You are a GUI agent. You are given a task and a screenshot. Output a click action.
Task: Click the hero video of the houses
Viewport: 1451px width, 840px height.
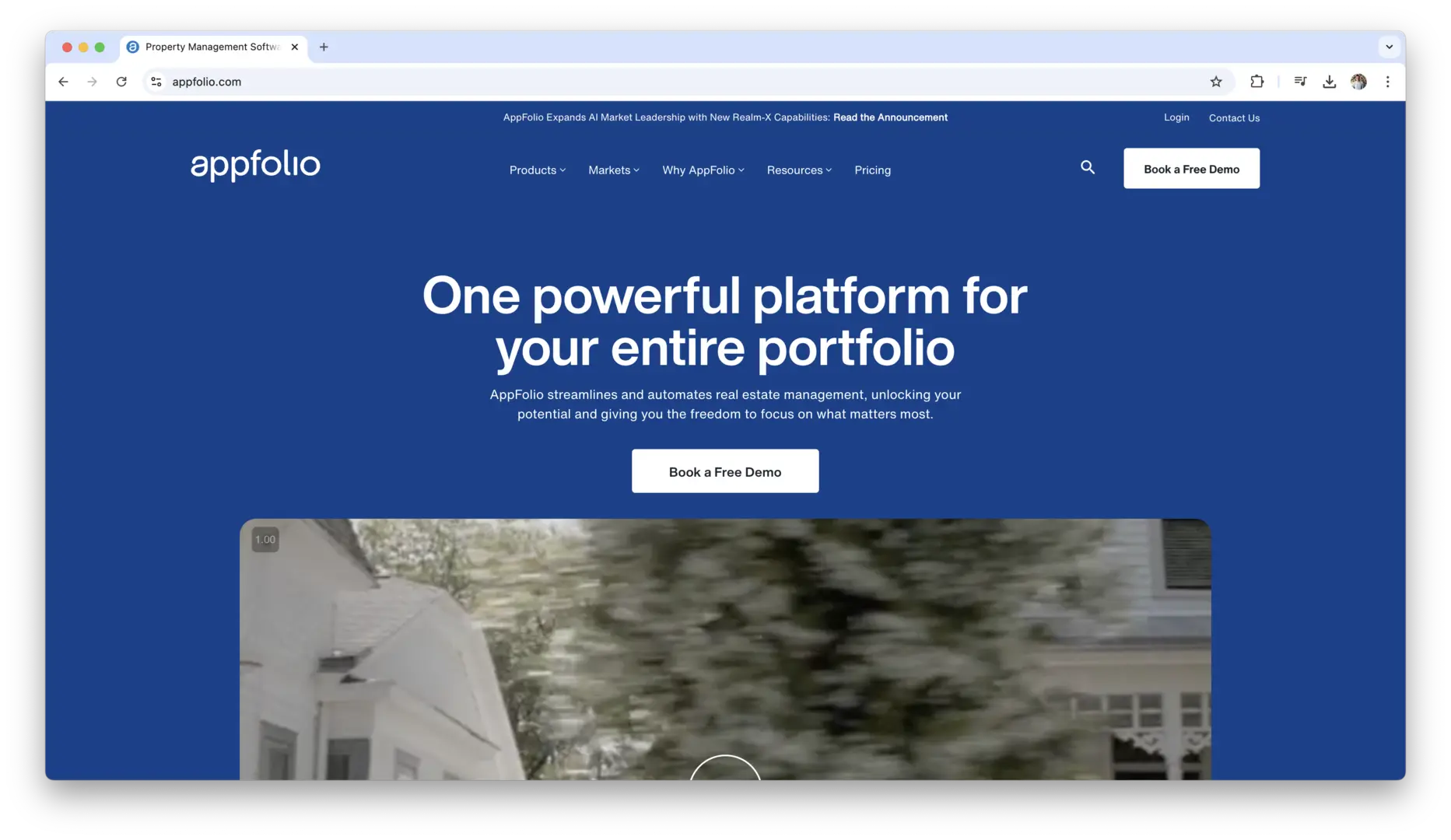coord(725,649)
